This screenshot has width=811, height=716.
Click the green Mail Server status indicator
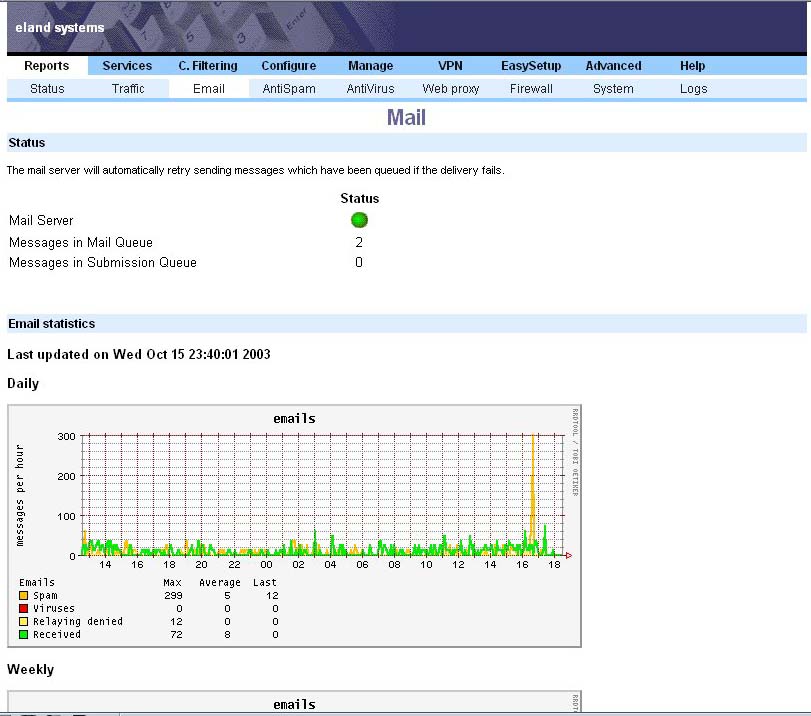(x=359, y=220)
